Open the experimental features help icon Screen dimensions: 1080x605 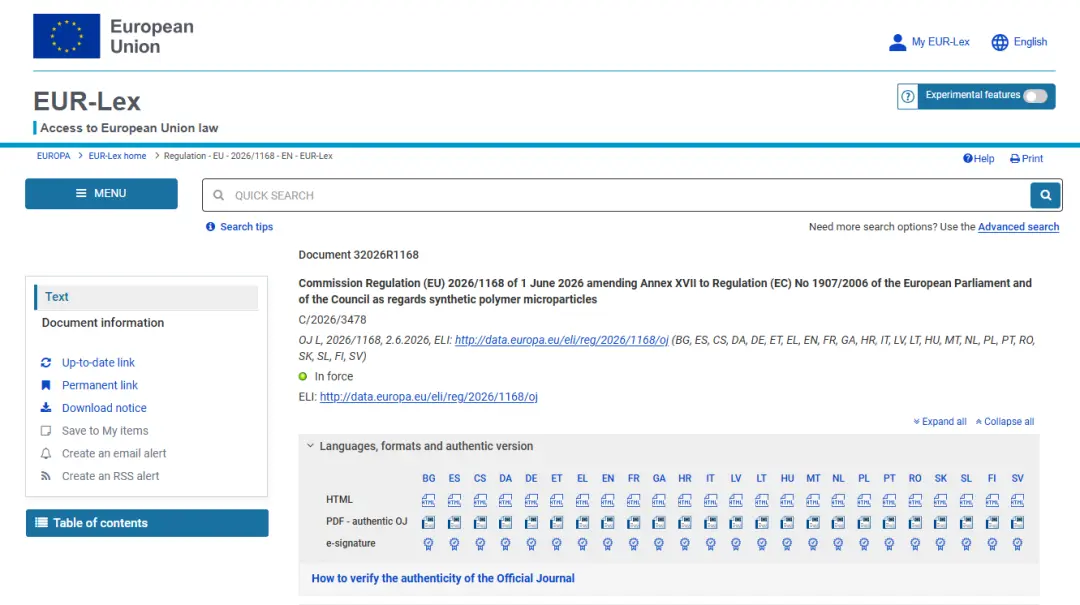coord(908,96)
